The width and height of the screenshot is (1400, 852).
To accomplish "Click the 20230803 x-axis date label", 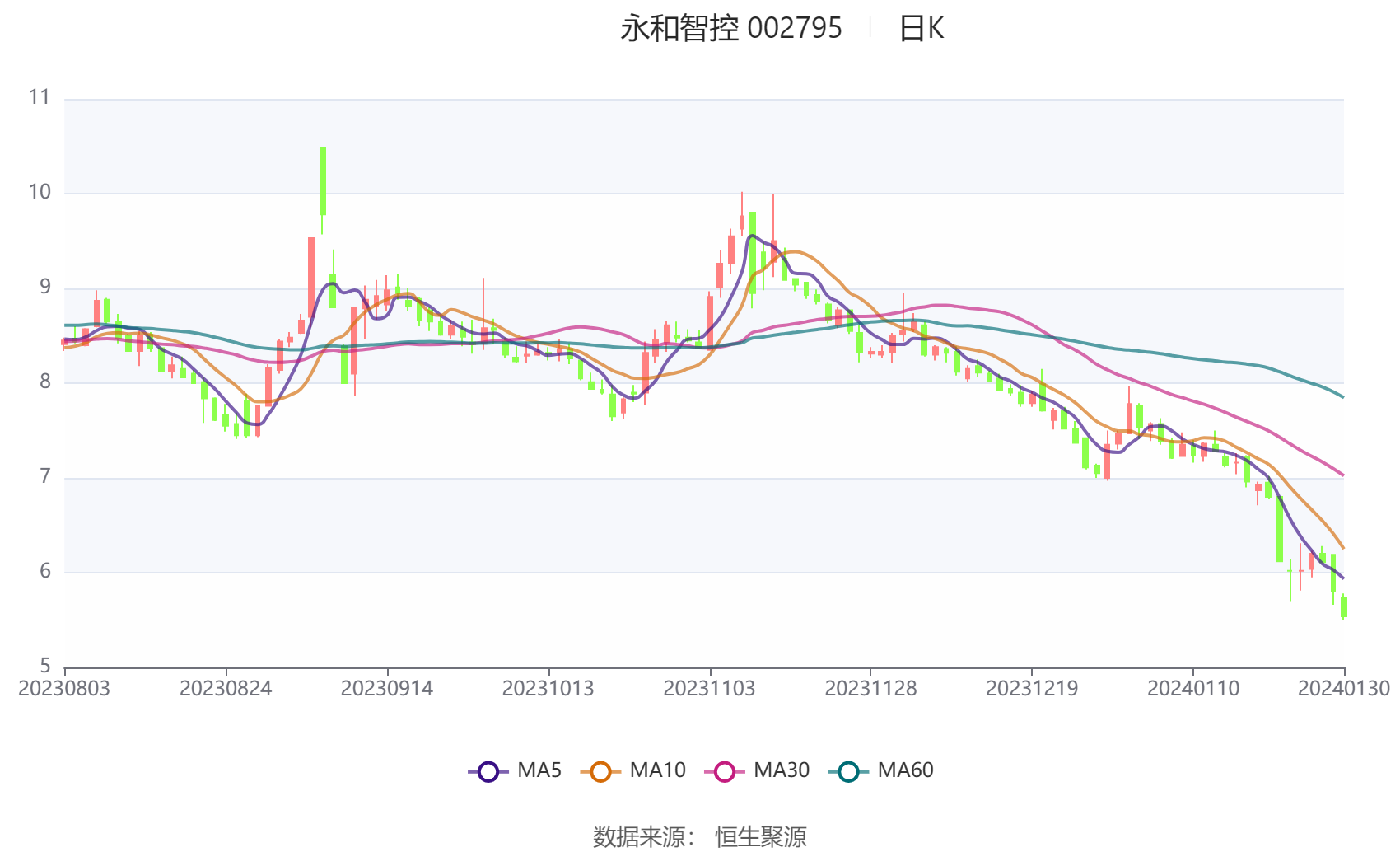I will 64,689.
